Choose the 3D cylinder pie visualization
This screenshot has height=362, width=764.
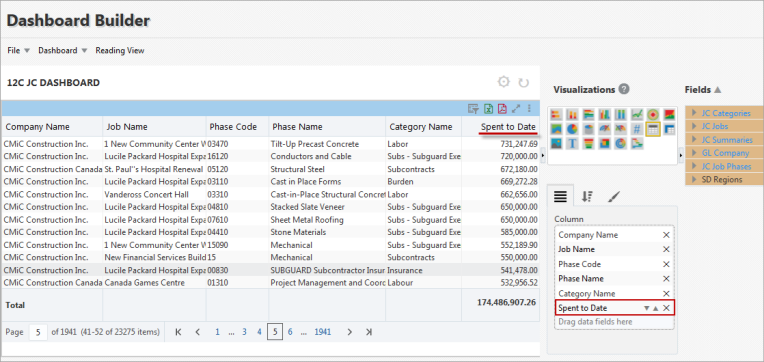[589, 129]
